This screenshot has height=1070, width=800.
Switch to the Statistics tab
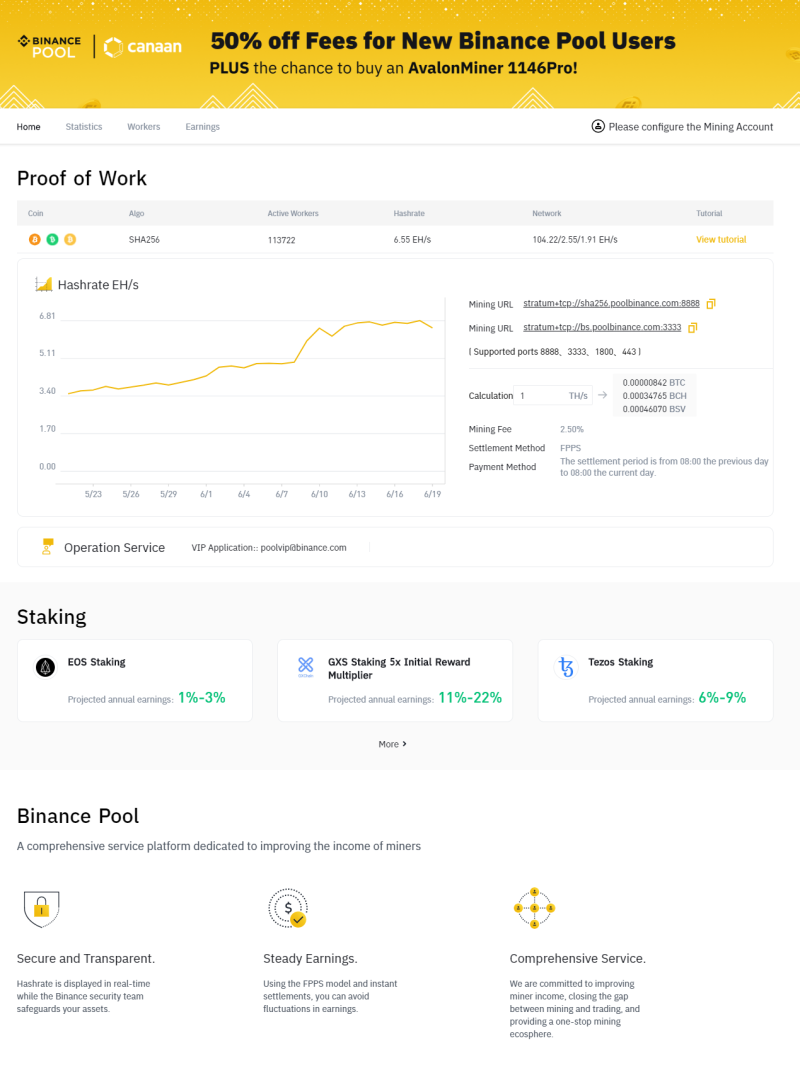(x=83, y=126)
